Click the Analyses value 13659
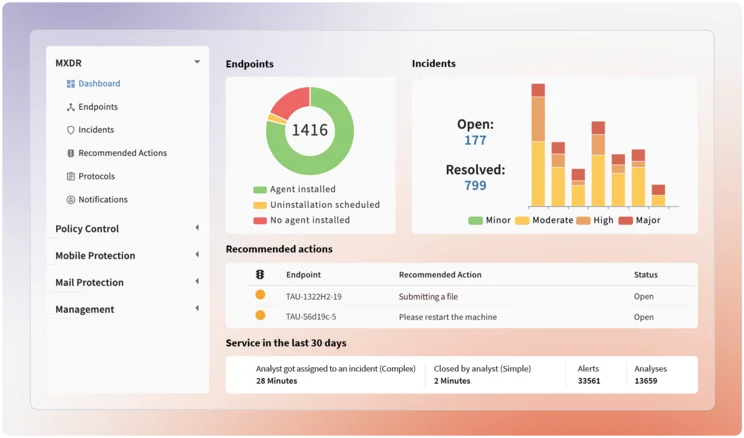This screenshot has width=744, height=438. click(646, 381)
